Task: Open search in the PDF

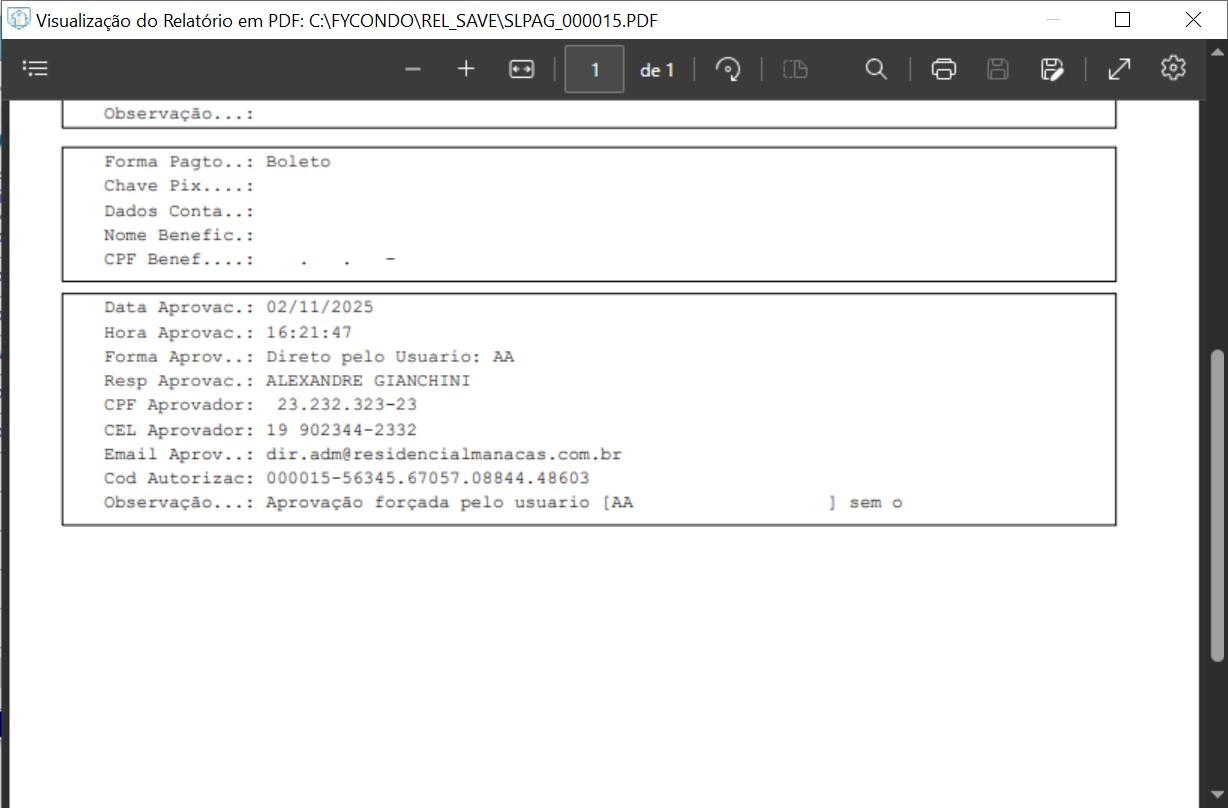Action: (x=876, y=69)
